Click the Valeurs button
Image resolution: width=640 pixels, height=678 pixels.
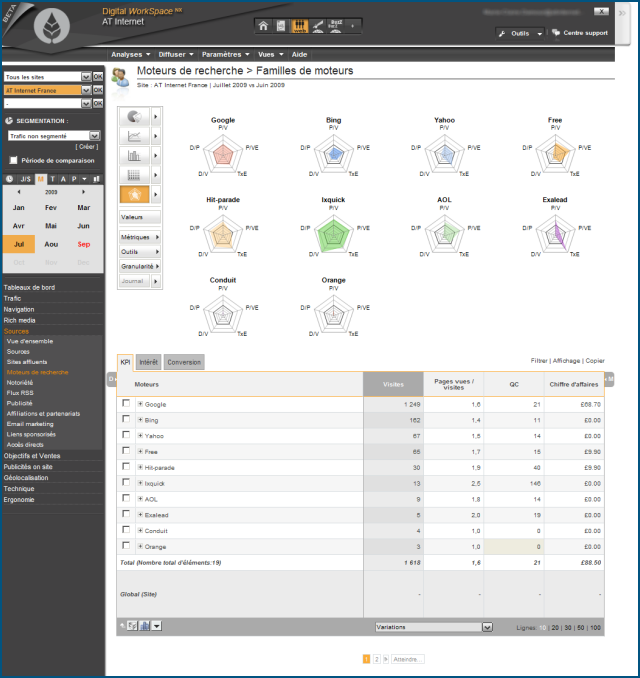(x=140, y=217)
